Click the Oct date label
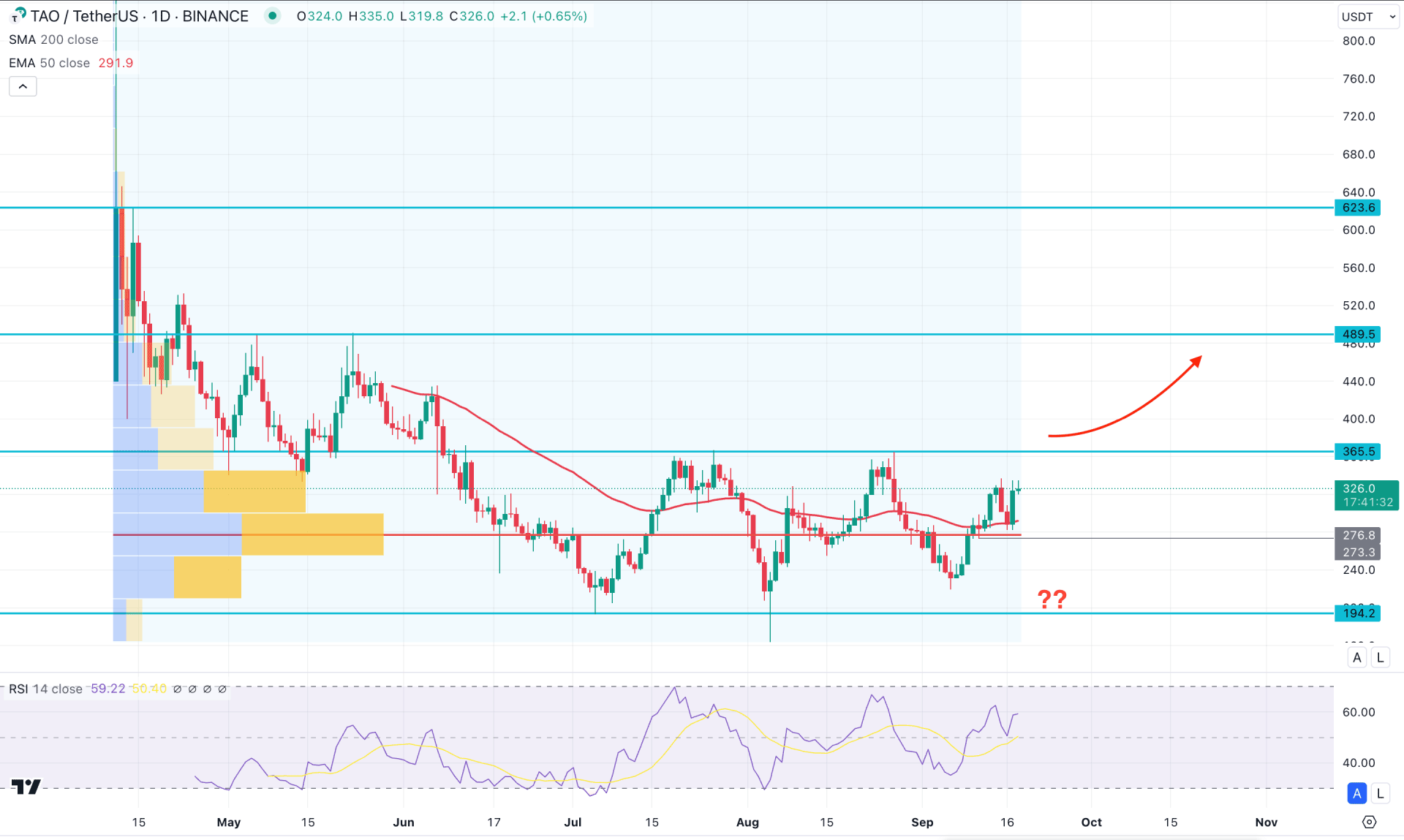This screenshot has width=1404, height=840. pos(1092,822)
